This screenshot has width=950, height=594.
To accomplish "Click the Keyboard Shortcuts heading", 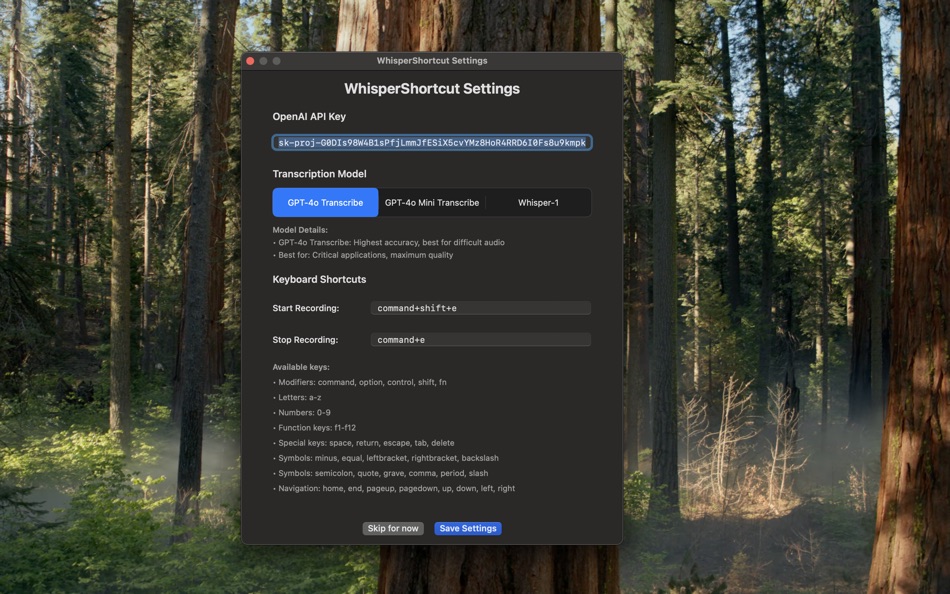I will click(319, 279).
